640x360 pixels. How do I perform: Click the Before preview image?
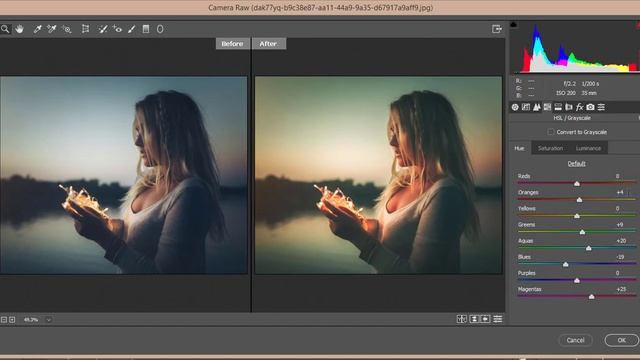coord(124,175)
